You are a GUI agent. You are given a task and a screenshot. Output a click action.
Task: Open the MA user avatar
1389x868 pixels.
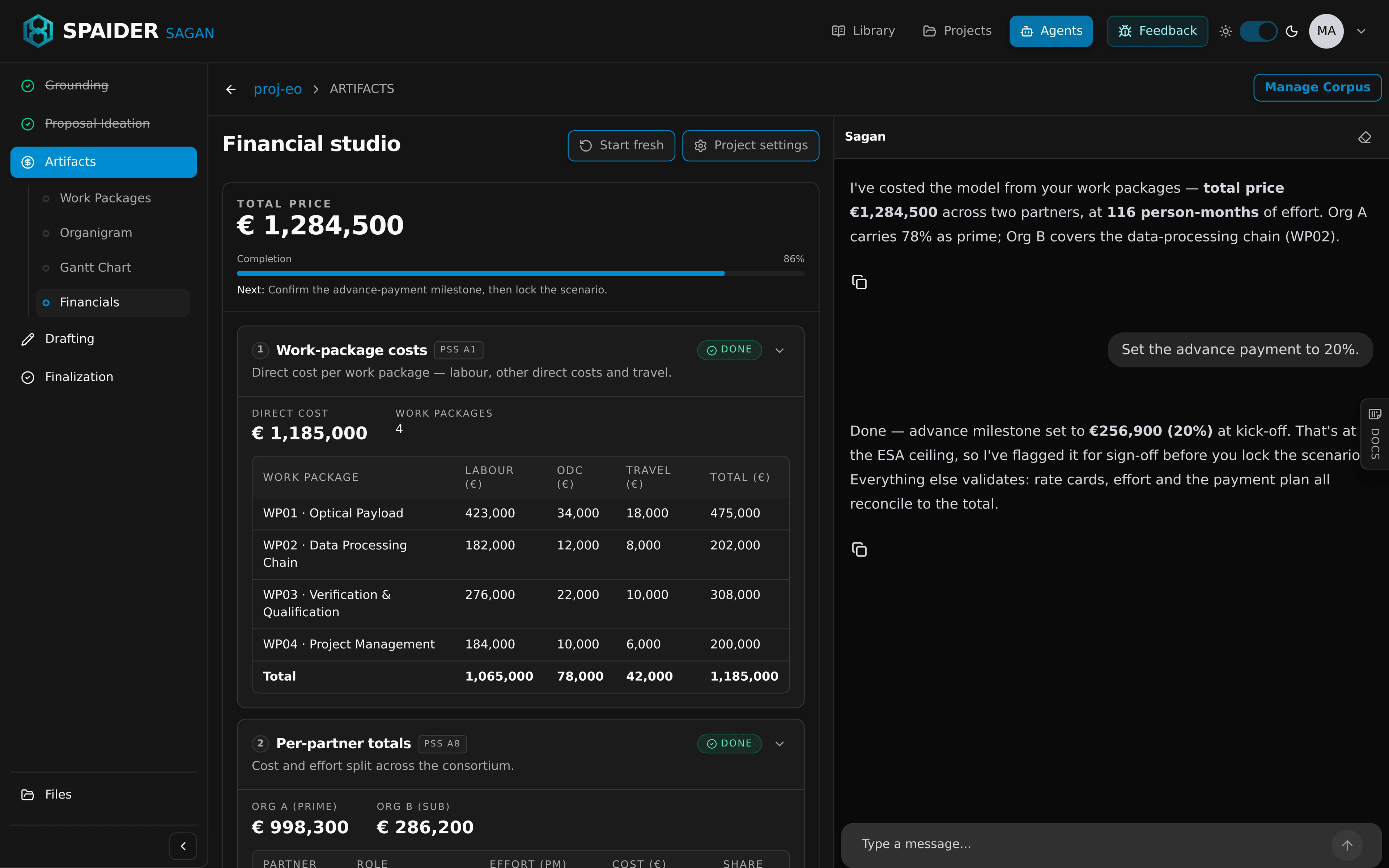coord(1326,31)
